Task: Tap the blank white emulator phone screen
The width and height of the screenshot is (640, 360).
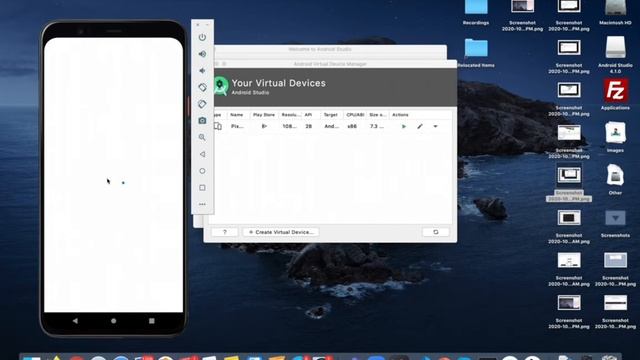Action: 113,175
